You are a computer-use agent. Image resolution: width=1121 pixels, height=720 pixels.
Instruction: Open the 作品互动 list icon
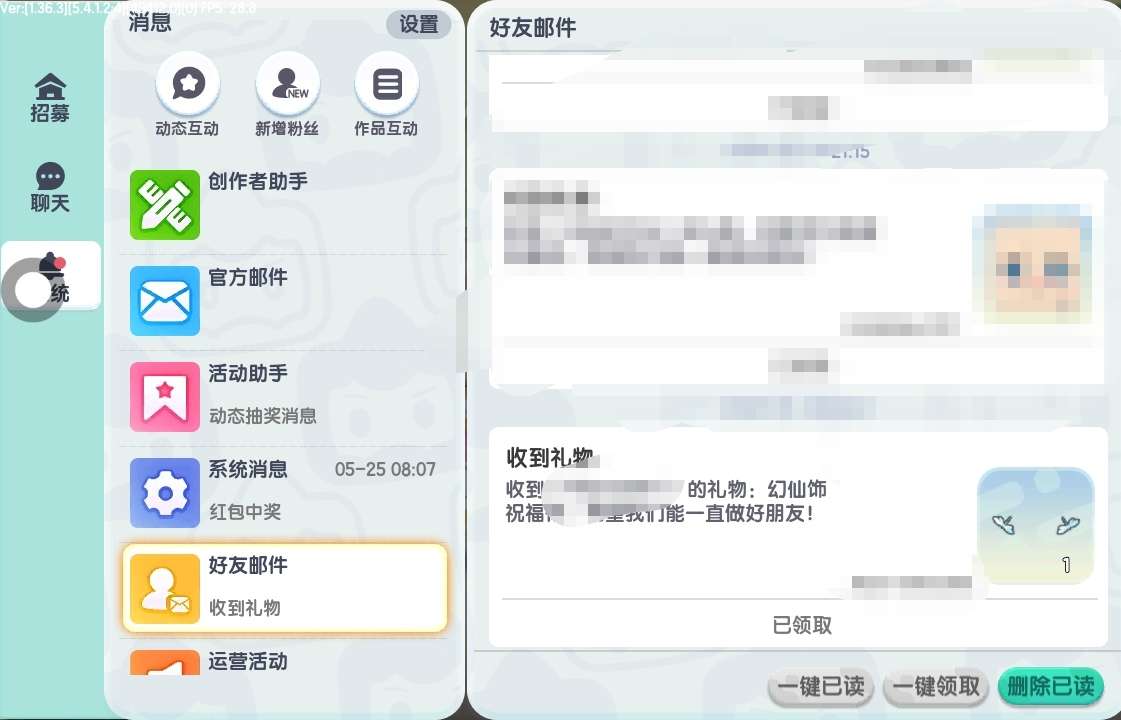click(x=387, y=84)
